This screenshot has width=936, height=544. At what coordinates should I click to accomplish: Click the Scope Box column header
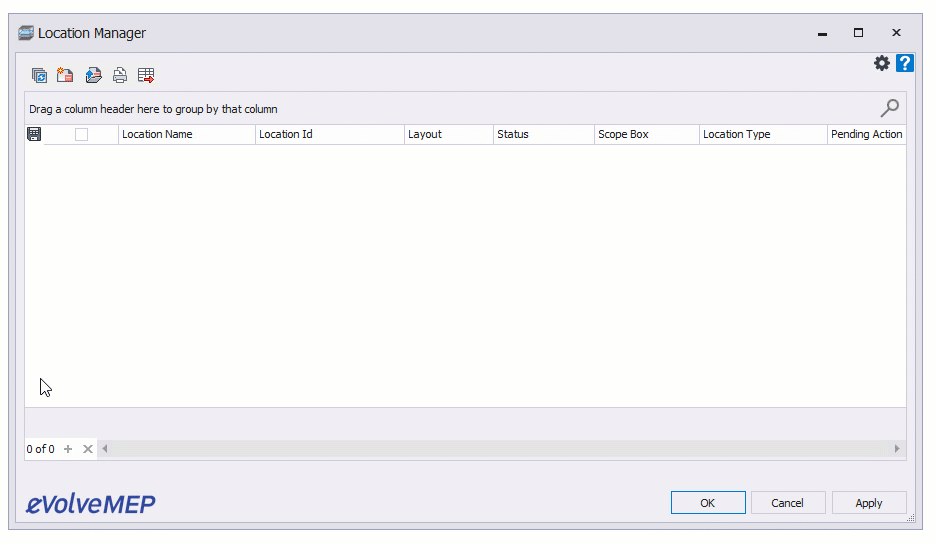coord(647,134)
